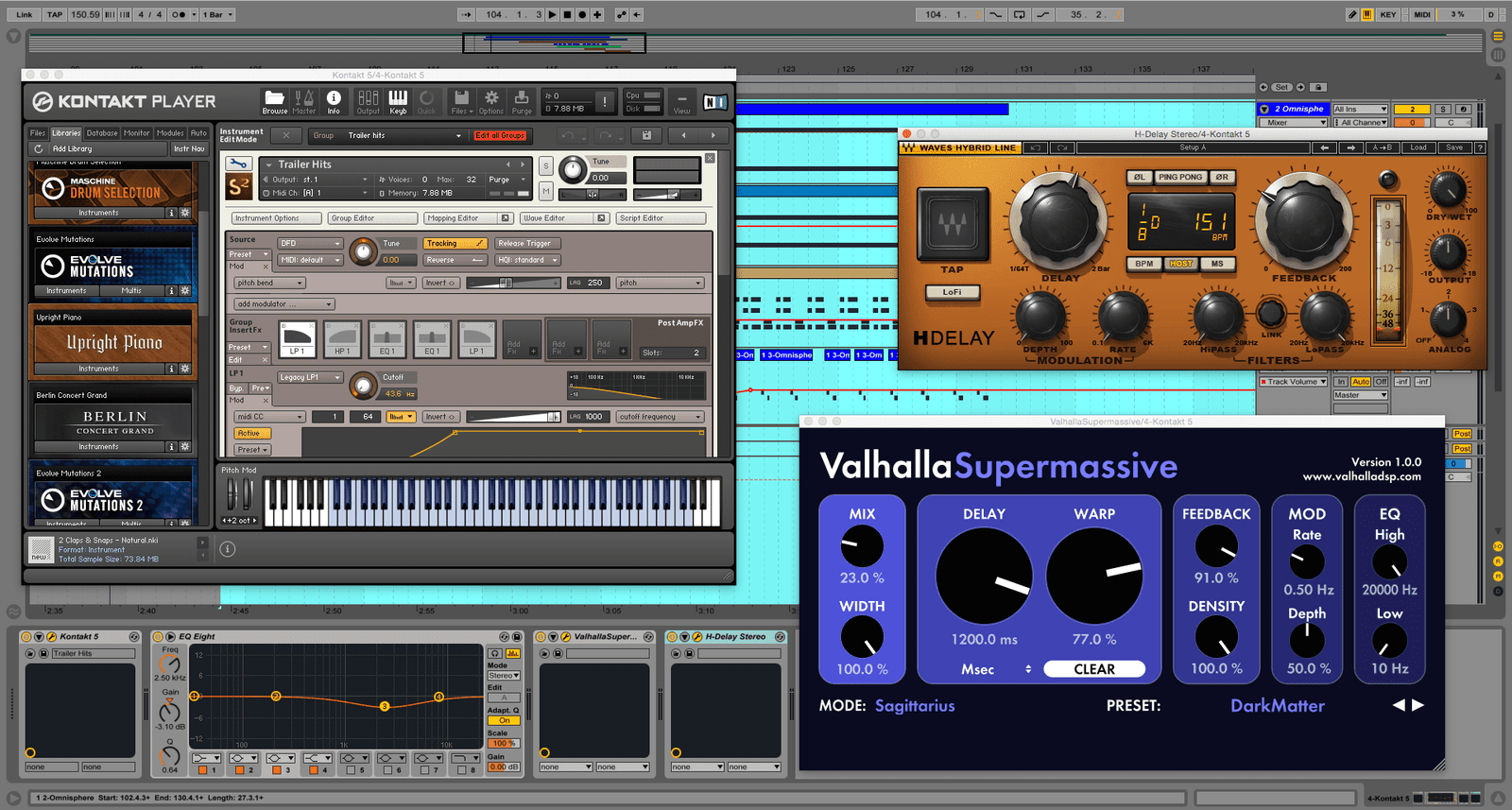Image resolution: width=1512 pixels, height=810 pixels.
Task: Click the Kontakt Tune knob
Action: pos(573,170)
